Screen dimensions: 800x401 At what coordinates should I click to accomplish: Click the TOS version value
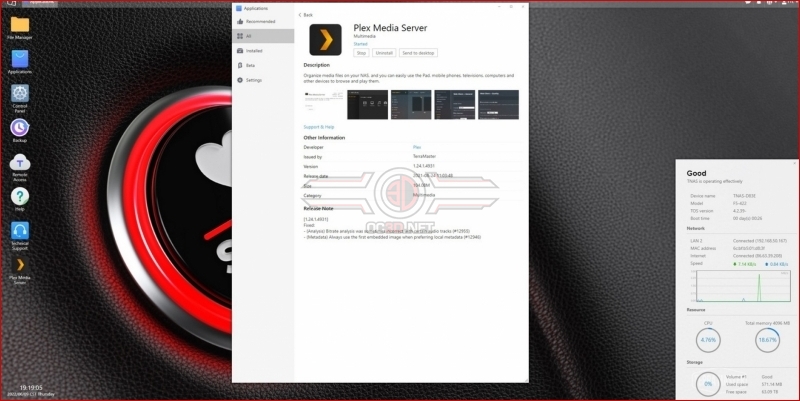pyautogui.click(x=740, y=211)
